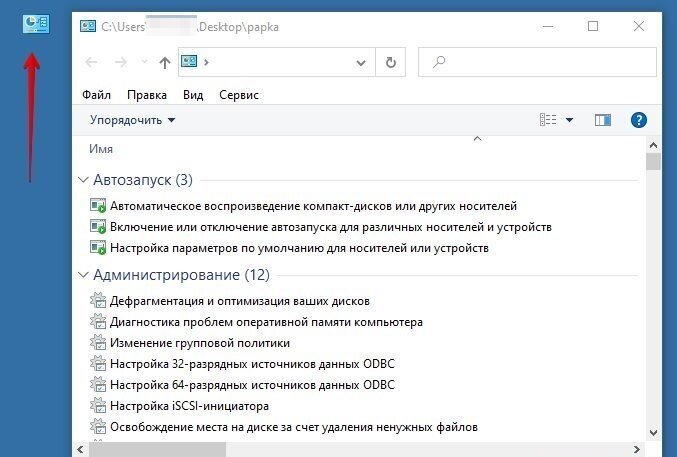Expand the address bar breadcrumb chevron
The height and width of the screenshot is (457, 677).
tap(206, 62)
